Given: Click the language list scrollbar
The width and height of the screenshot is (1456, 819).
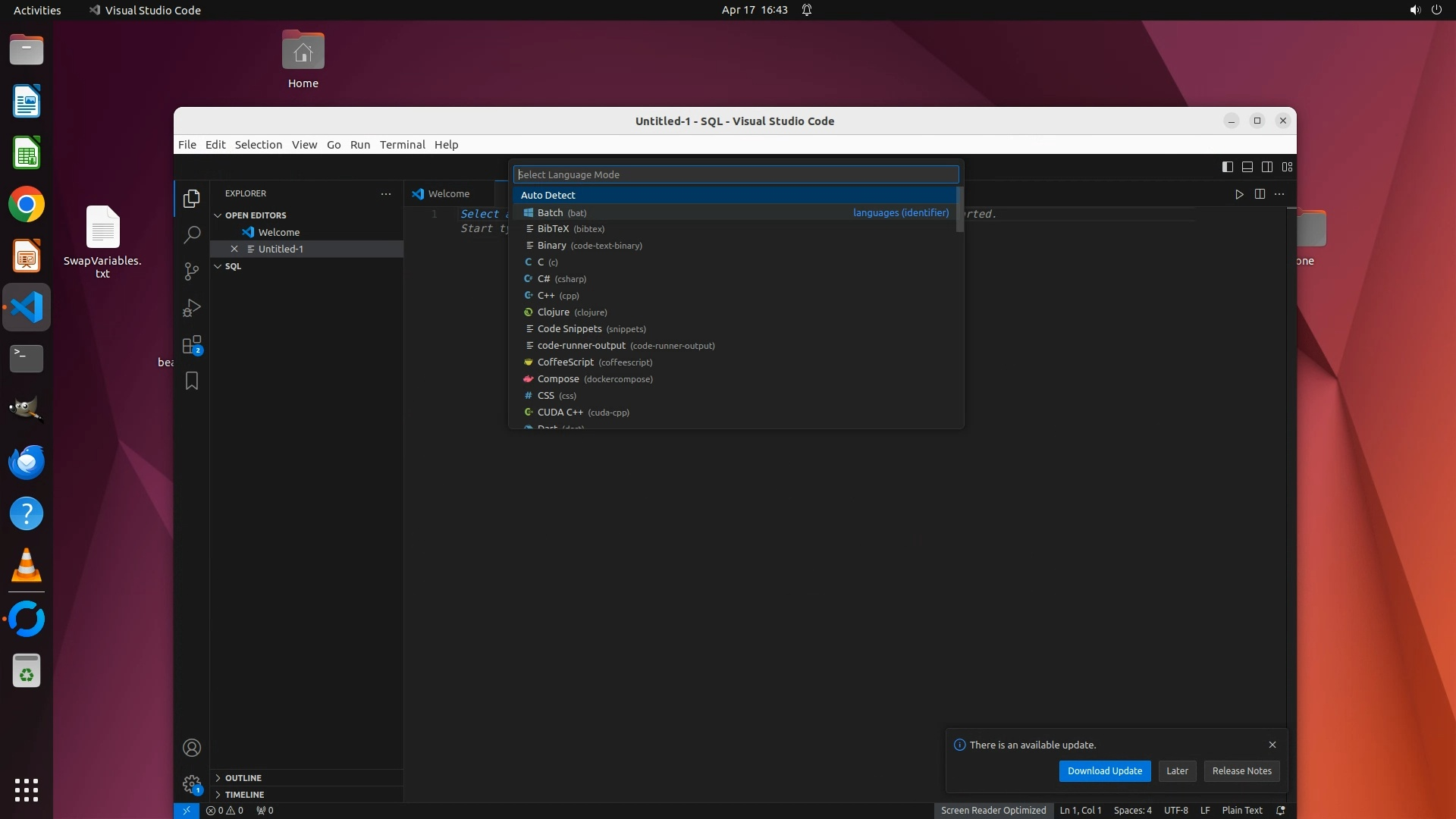Looking at the screenshot, I should 959,210.
